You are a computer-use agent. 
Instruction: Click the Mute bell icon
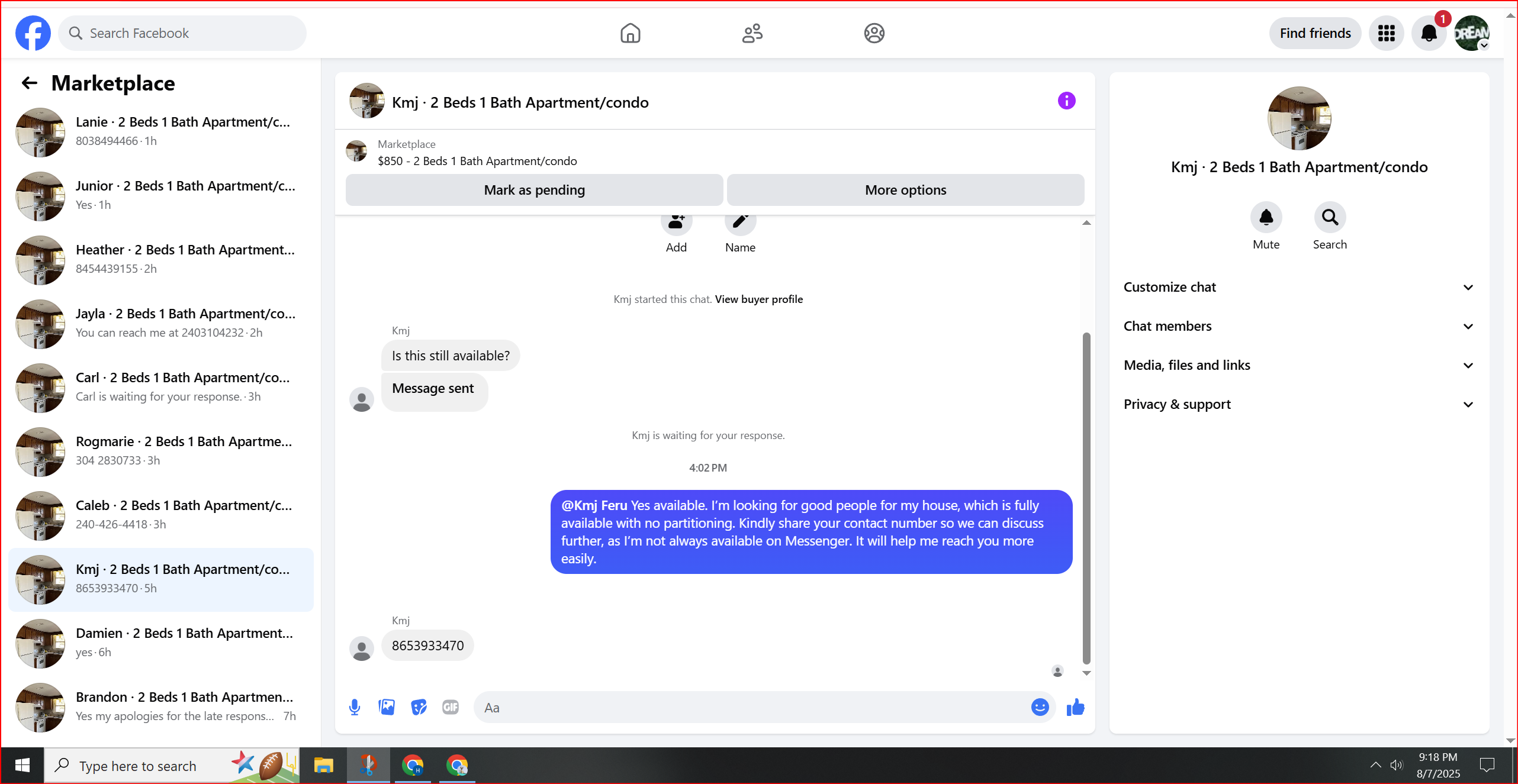click(1266, 218)
